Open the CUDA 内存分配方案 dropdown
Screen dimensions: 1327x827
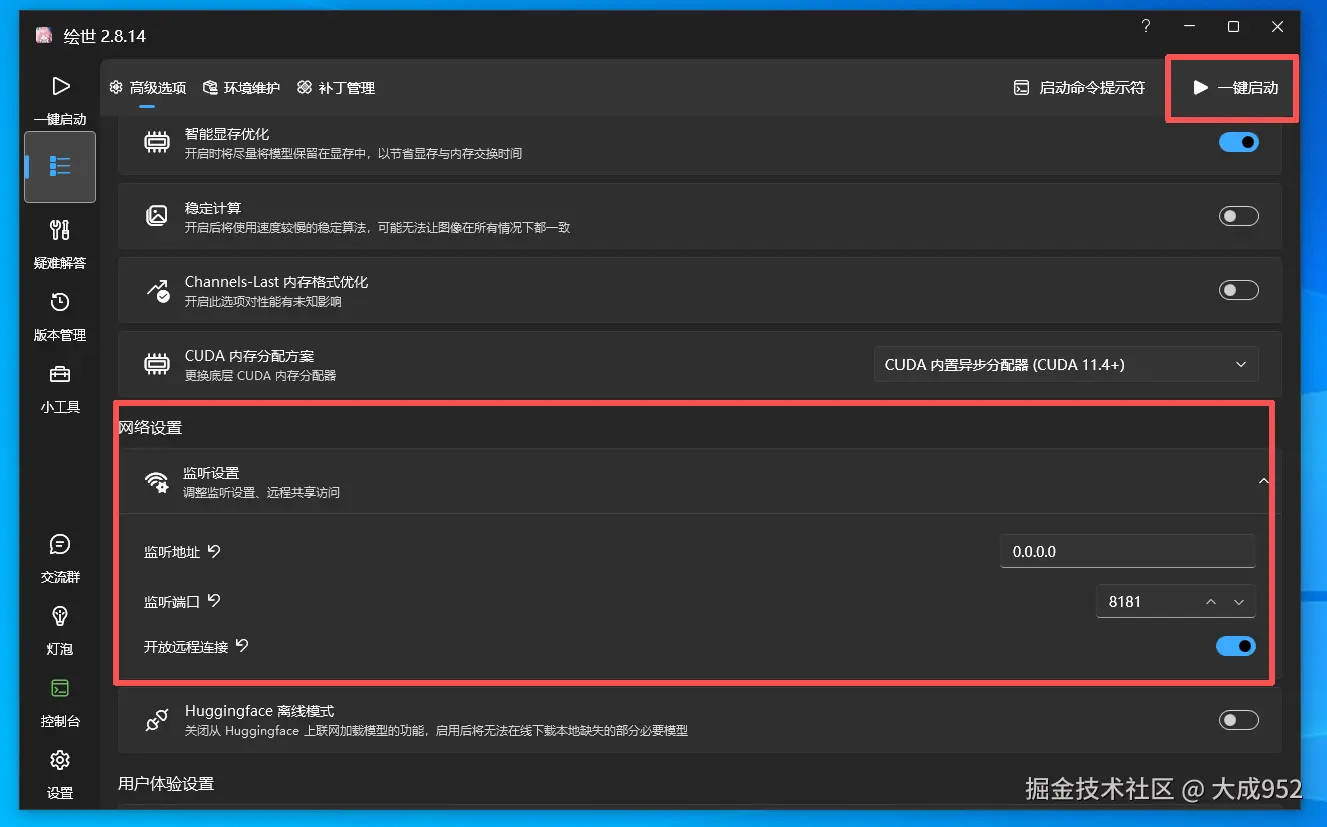(x=1066, y=364)
